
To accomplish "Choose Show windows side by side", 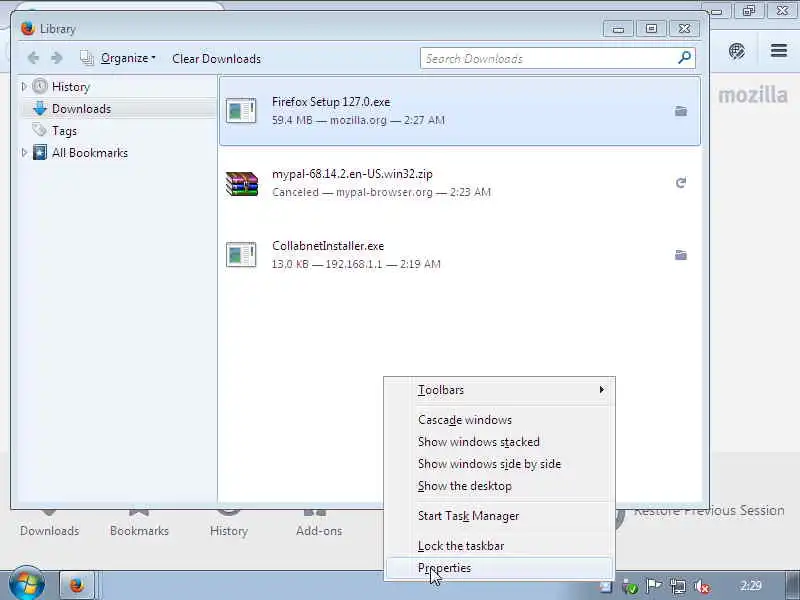I will pyautogui.click(x=499, y=464).
